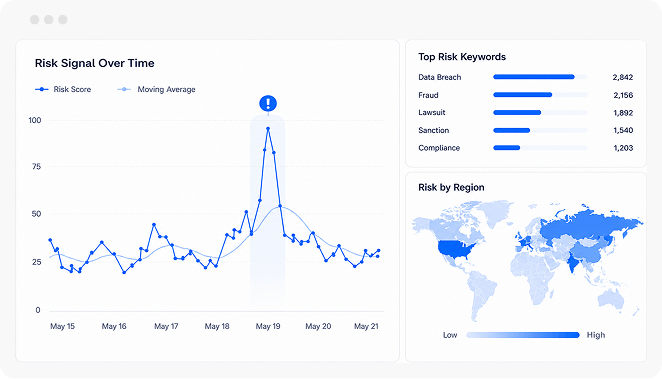Image resolution: width=662 pixels, height=379 pixels.
Task: Click the Fraud keyword bar
Action: 540,95
